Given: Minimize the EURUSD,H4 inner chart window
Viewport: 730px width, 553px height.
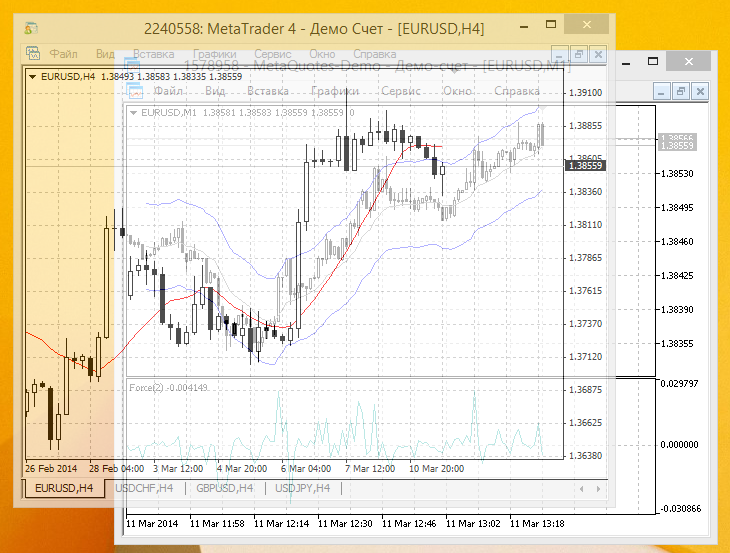Looking at the screenshot, I should 560,54.
